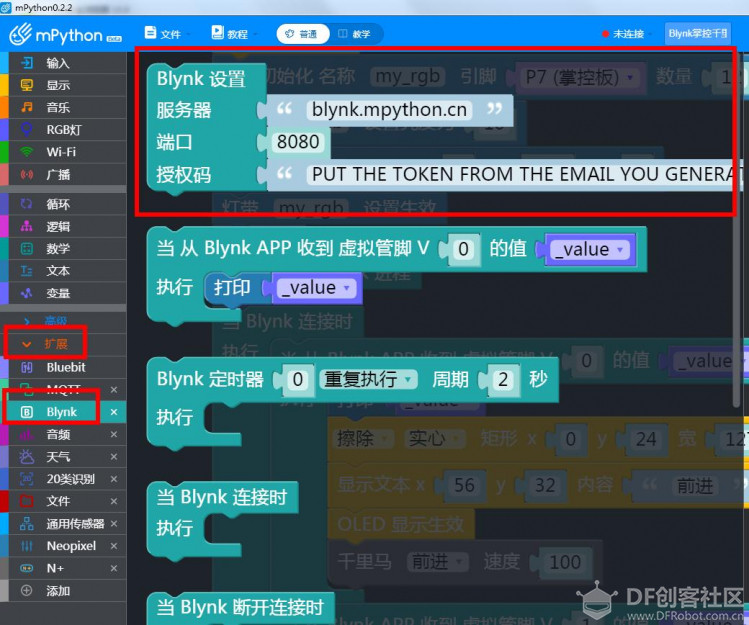The width and height of the screenshot is (749, 625).
Task: Open the 显示 (display) category icon
Action: click(27, 85)
